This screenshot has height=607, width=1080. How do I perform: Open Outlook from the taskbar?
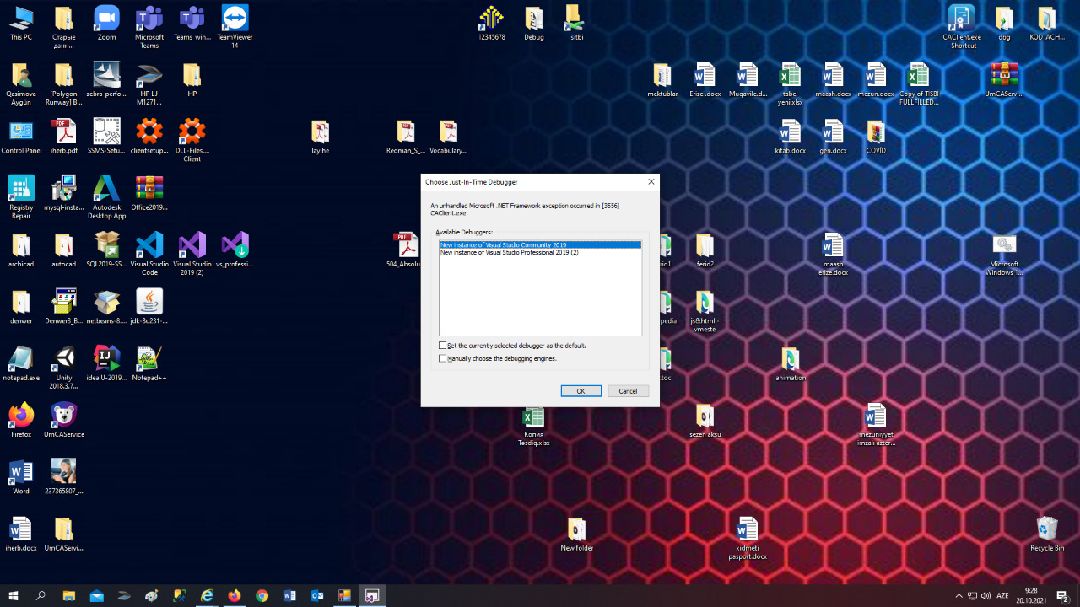[x=317, y=596]
